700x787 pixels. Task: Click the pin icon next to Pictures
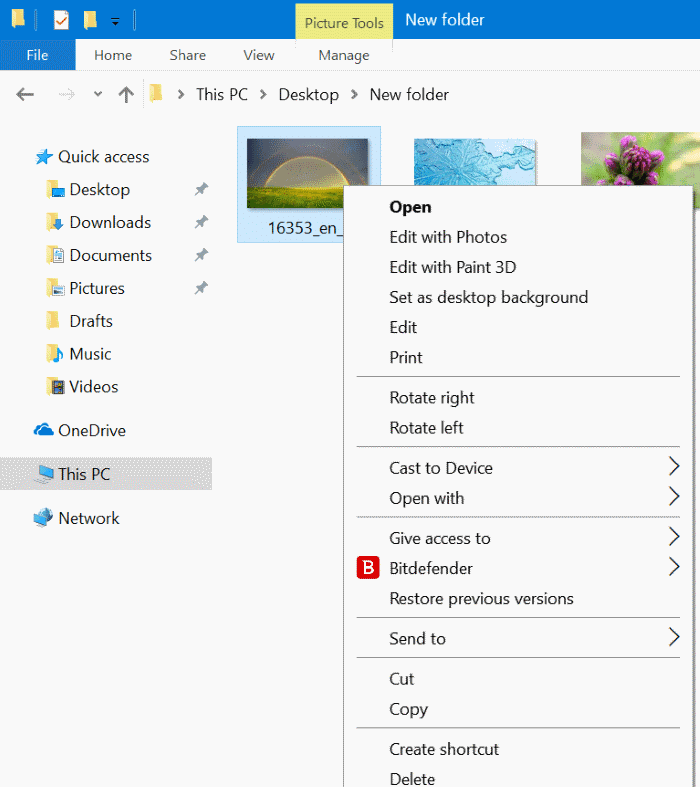tap(201, 288)
